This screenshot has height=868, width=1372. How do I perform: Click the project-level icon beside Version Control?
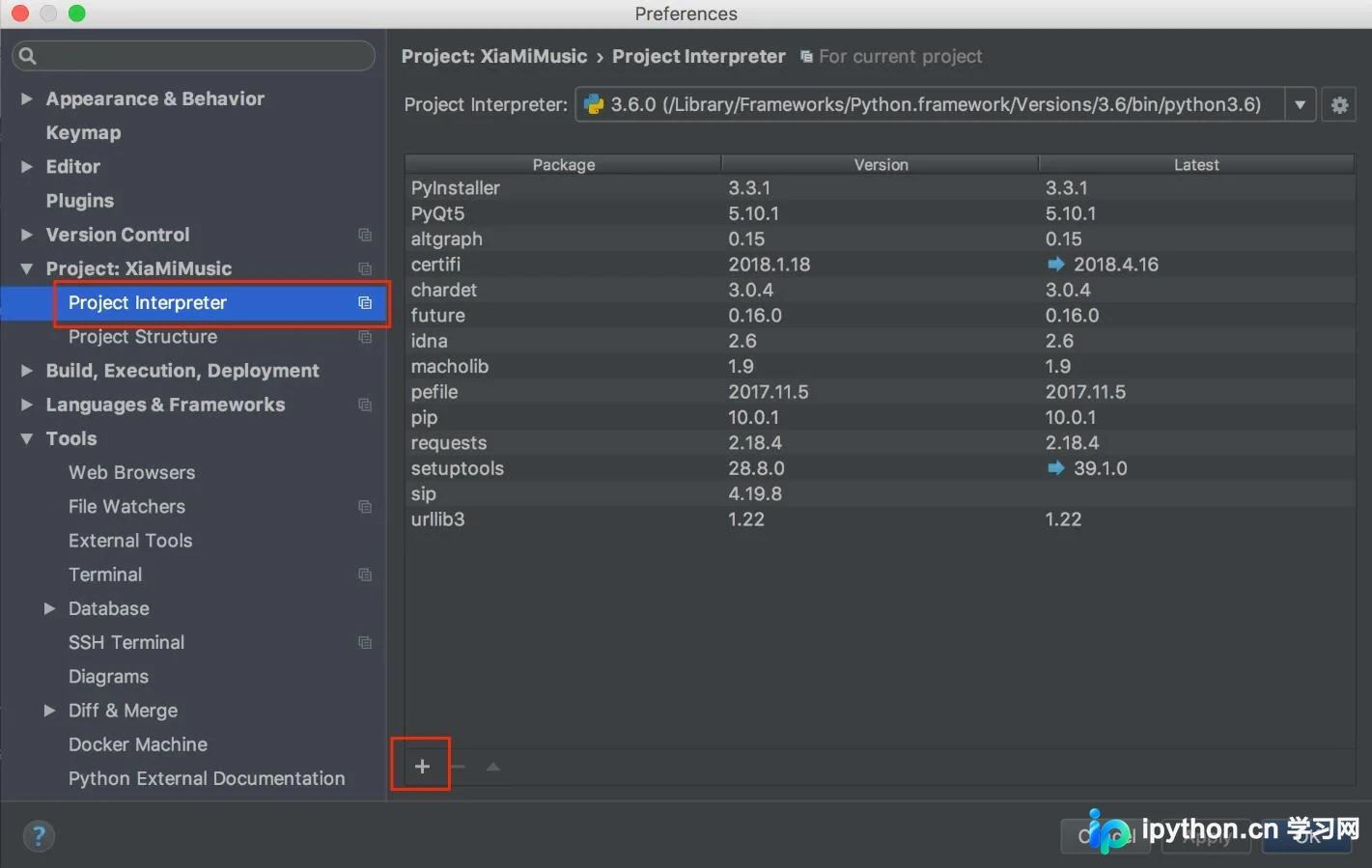pyautogui.click(x=365, y=235)
